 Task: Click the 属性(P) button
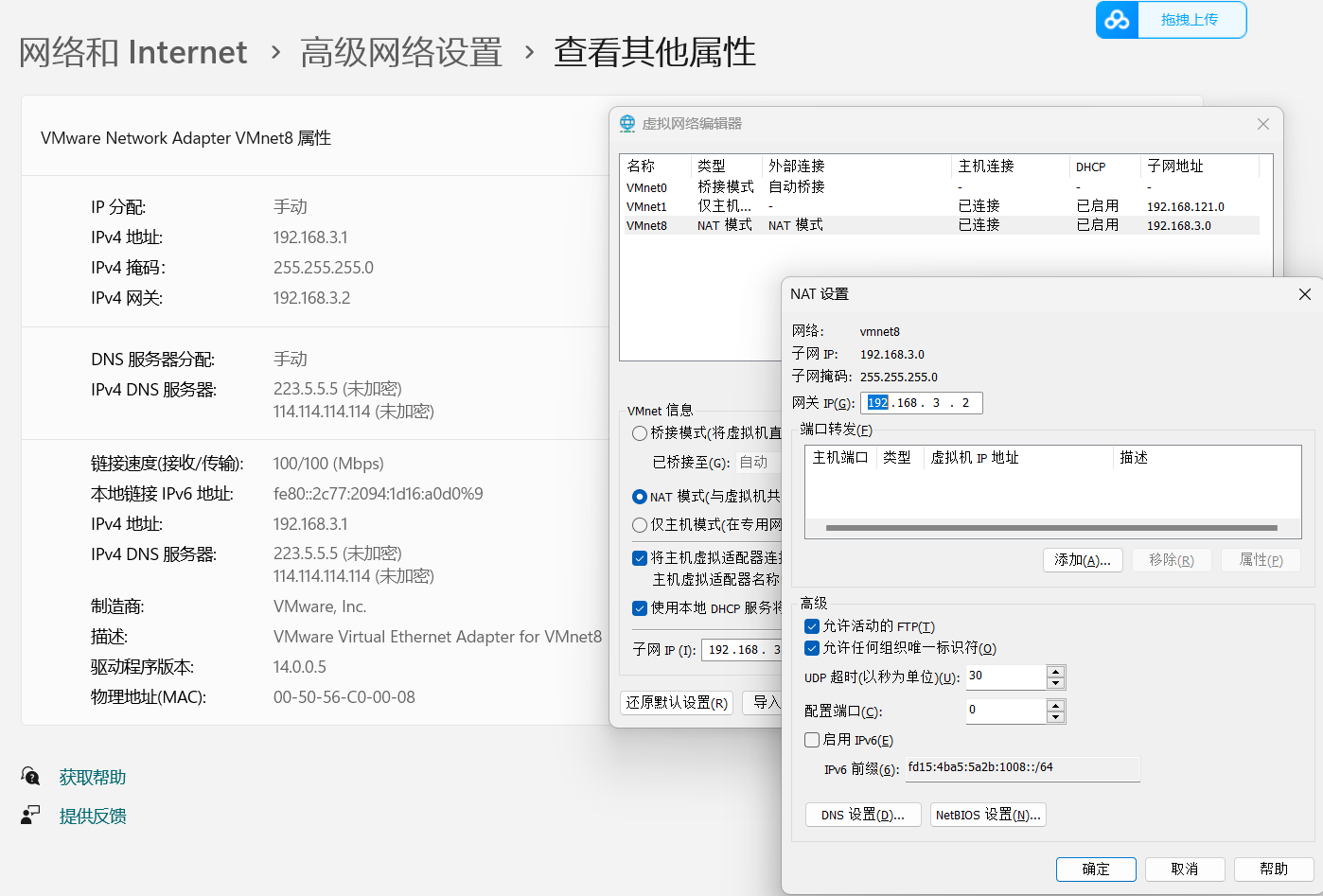(1261, 560)
